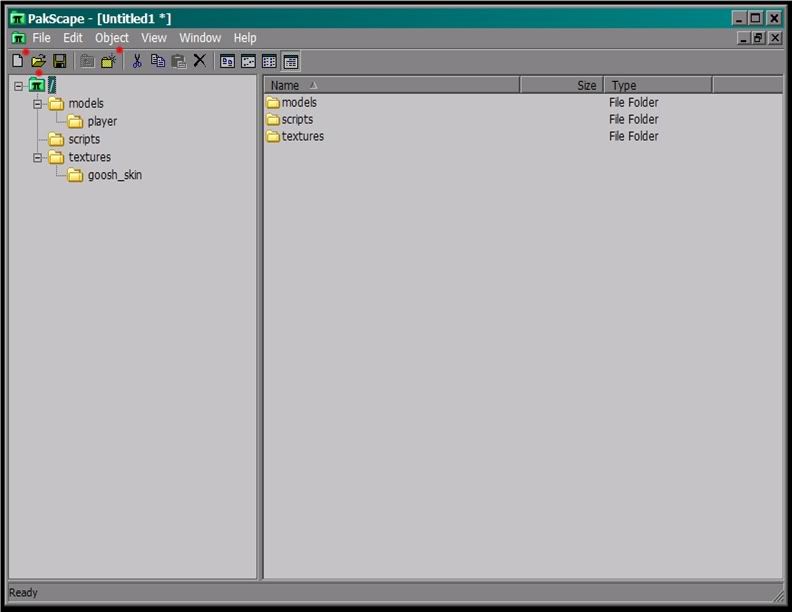Switch to large icons view
Image resolution: width=792 pixels, height=612 pixels.
(x=227, y=62)
